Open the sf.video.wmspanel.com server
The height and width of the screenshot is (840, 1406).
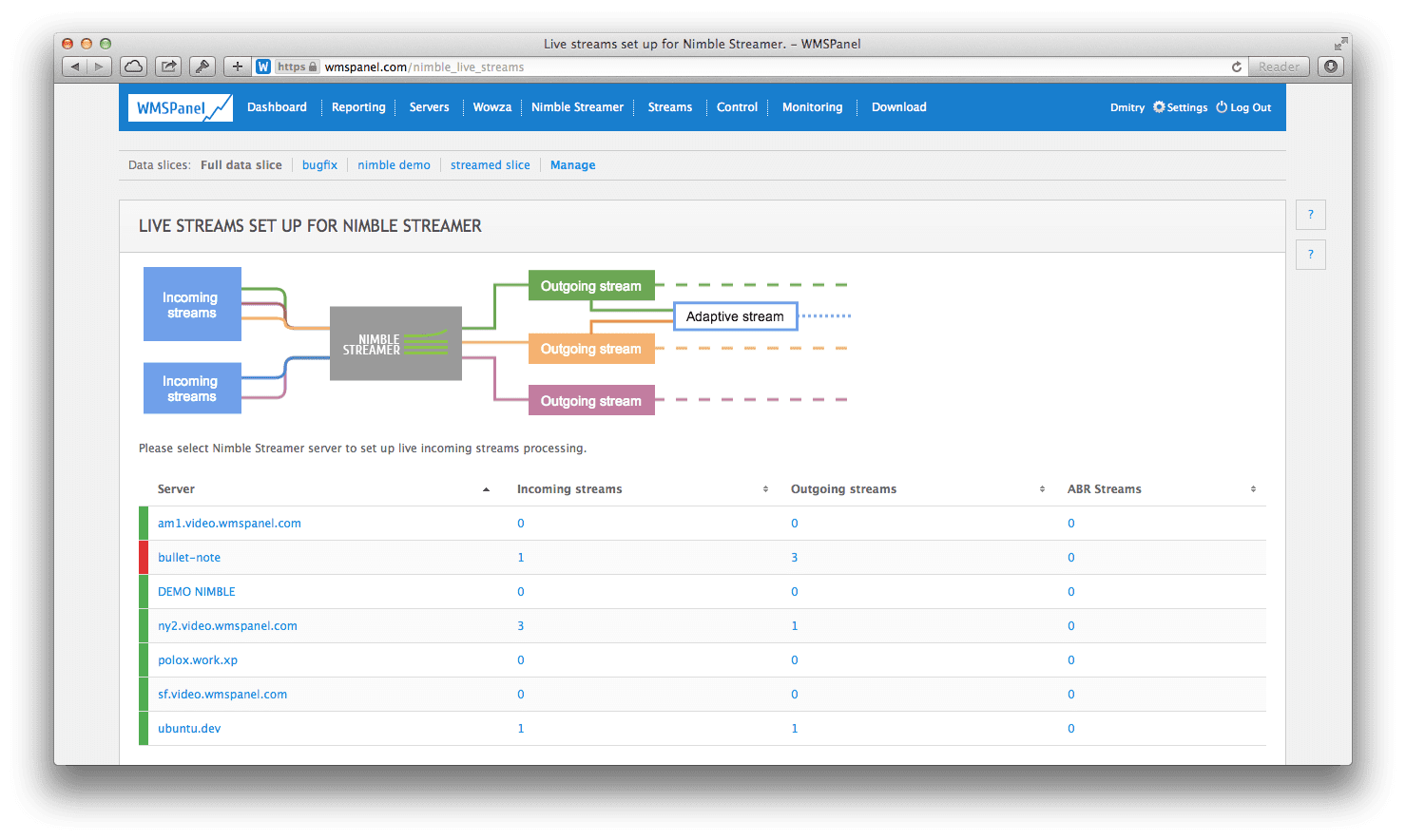222,695
